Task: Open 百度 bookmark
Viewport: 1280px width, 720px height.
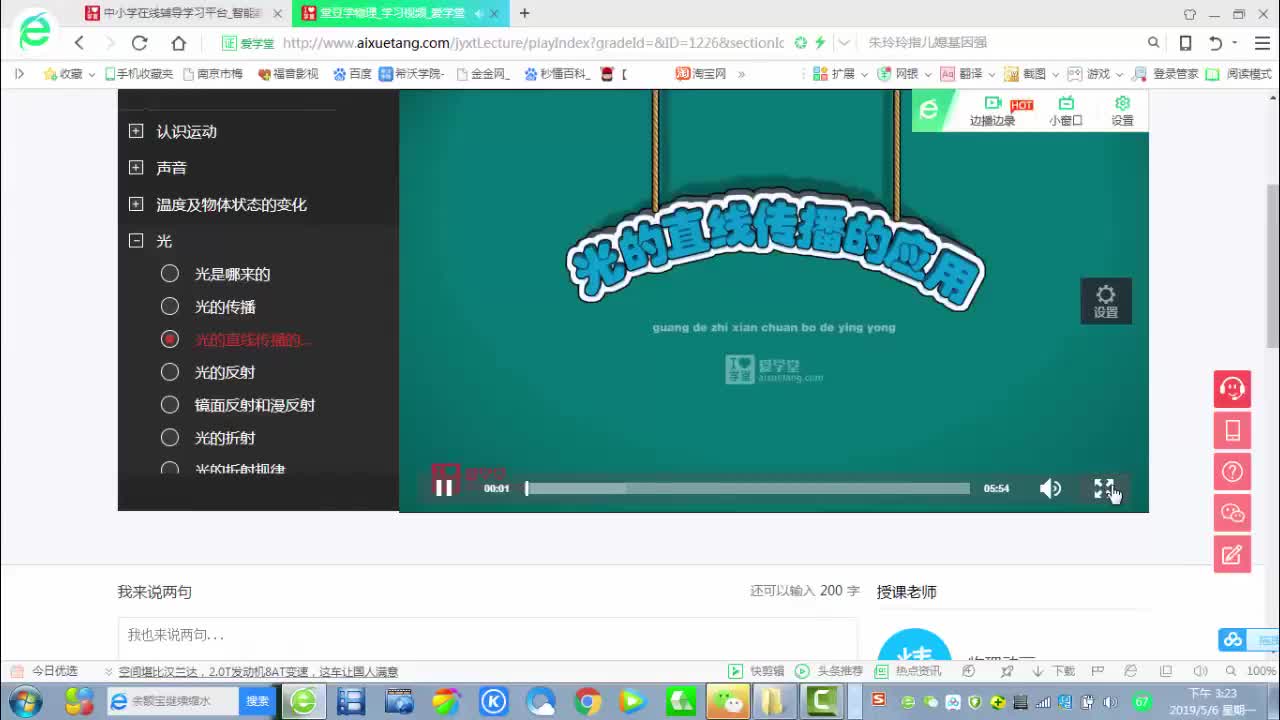Action: [x=352, y=74]
